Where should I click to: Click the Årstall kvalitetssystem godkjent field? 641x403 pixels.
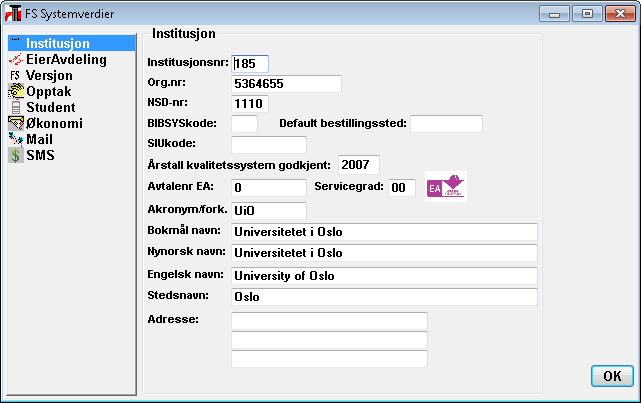359,165
